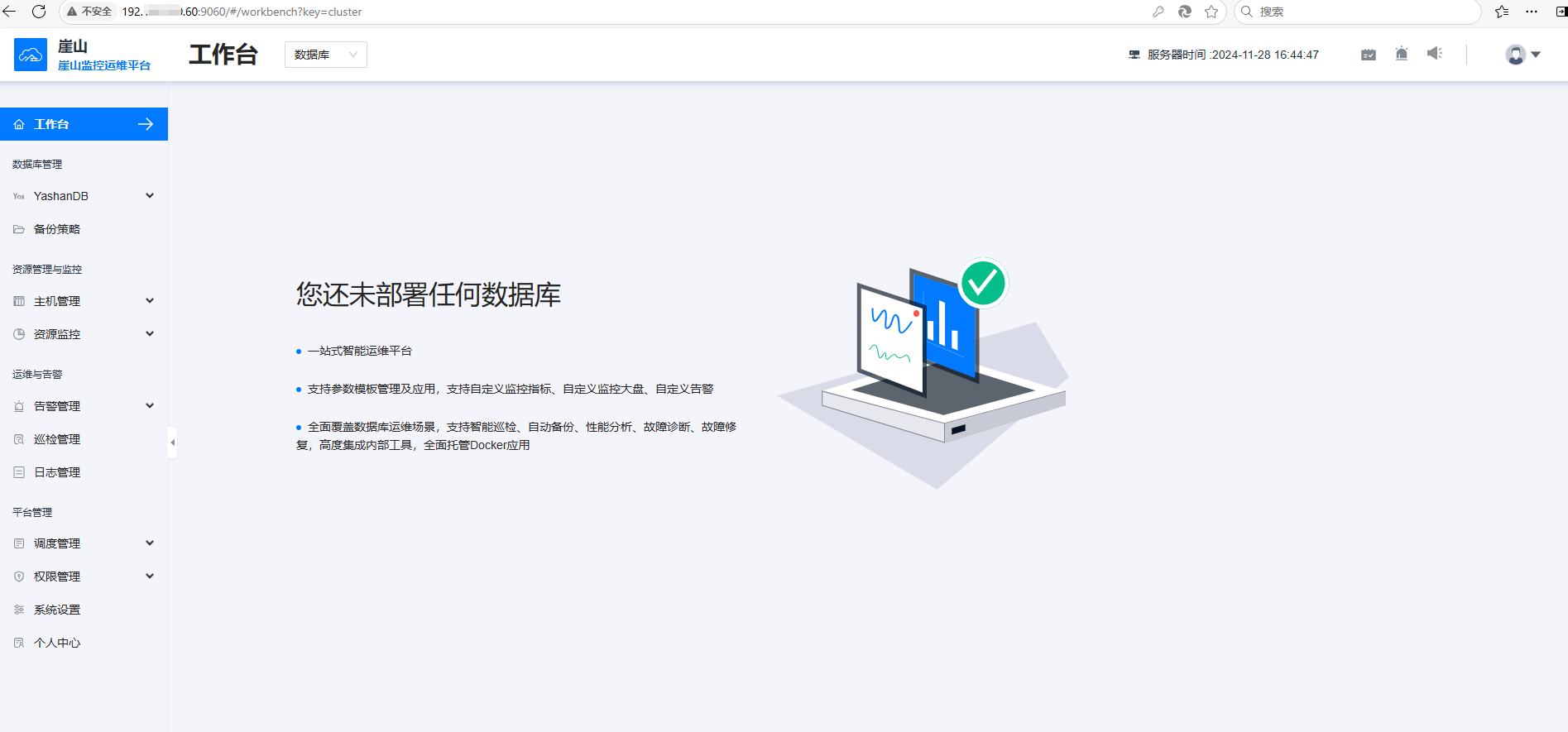This screenshot has width=1568, height=732.
Task: Open the 备份策略 menu item
Action: pyautogui.click(x=84, y=229)
